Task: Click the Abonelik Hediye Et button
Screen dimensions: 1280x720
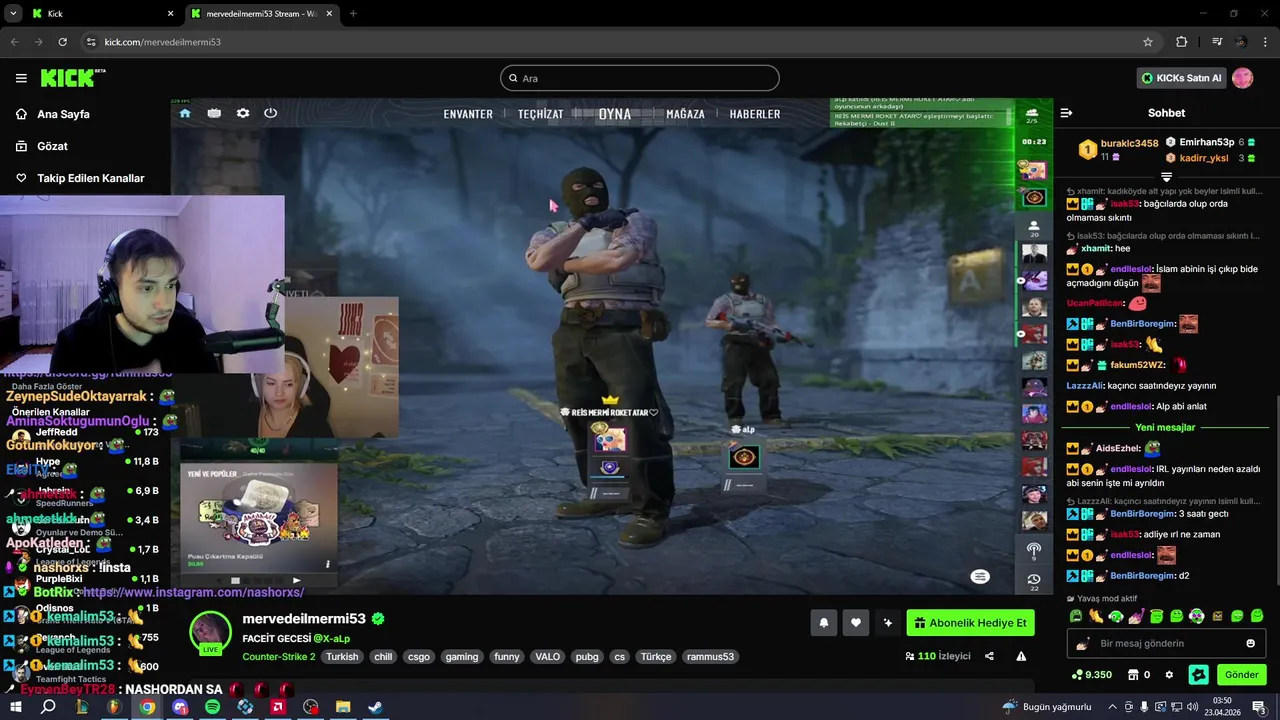Action: click(x=970, y=623)
